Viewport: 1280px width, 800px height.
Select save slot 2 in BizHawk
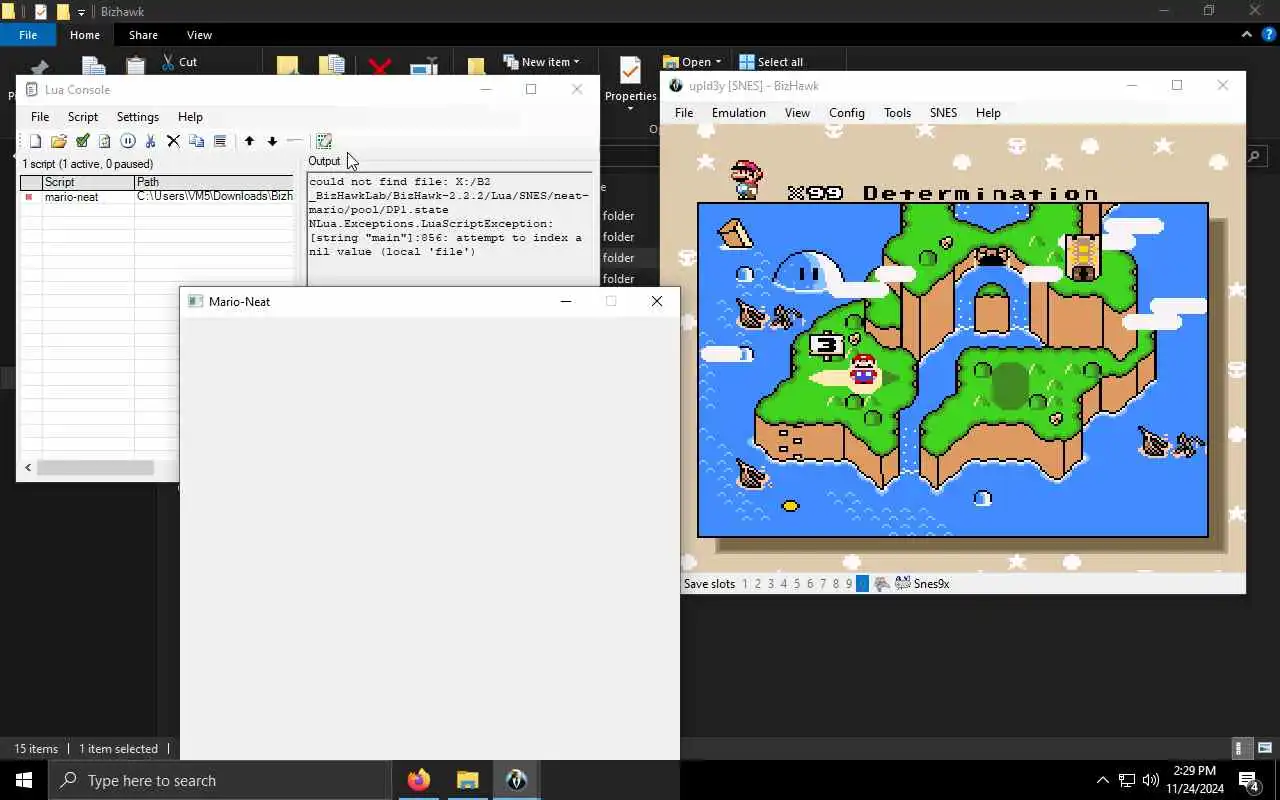(757, 584)
